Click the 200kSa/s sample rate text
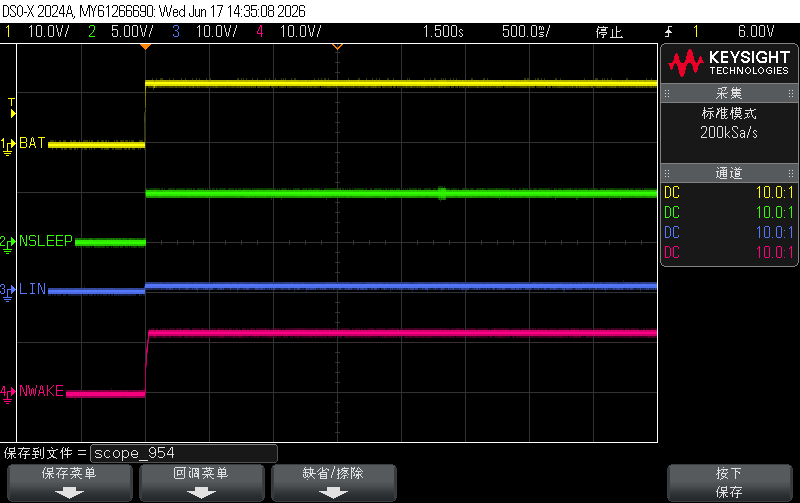This screenshot has width=800, height=503. click(729, 133)
